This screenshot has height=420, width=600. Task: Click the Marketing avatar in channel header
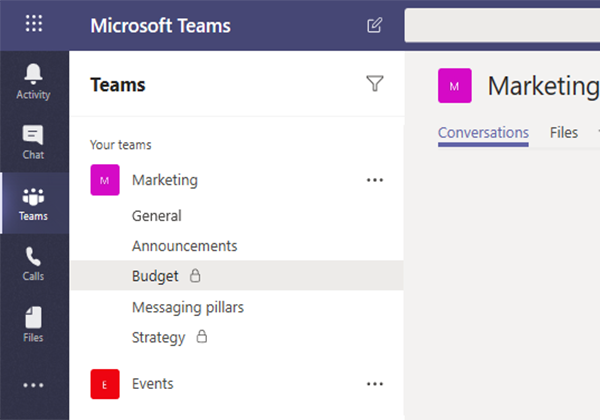click(455, 86)
